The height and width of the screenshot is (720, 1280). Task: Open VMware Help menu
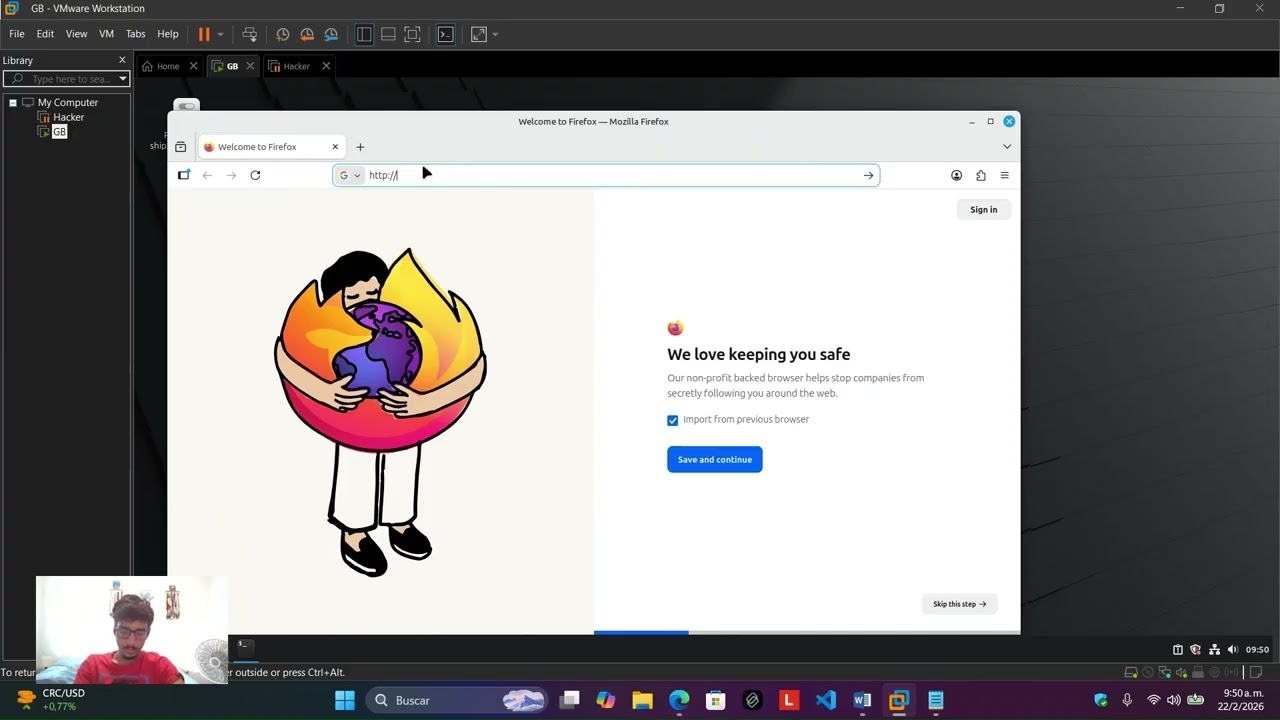168,34
